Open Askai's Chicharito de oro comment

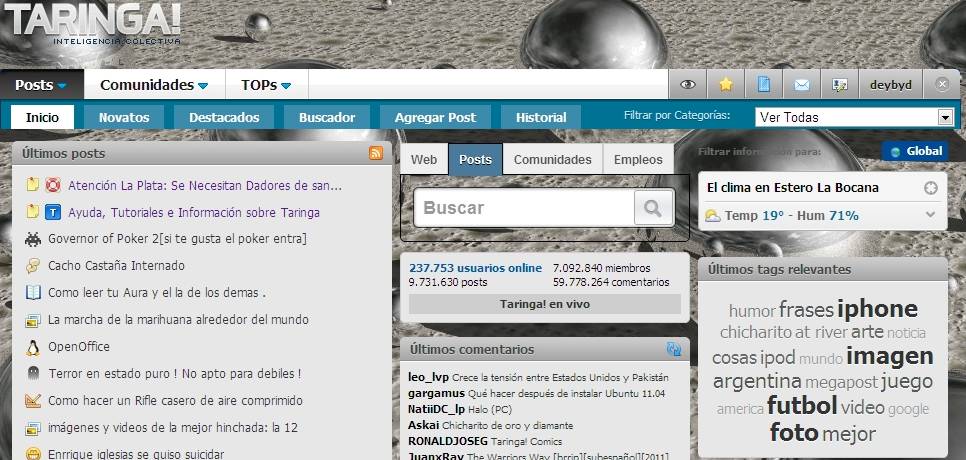click(508, 426)
